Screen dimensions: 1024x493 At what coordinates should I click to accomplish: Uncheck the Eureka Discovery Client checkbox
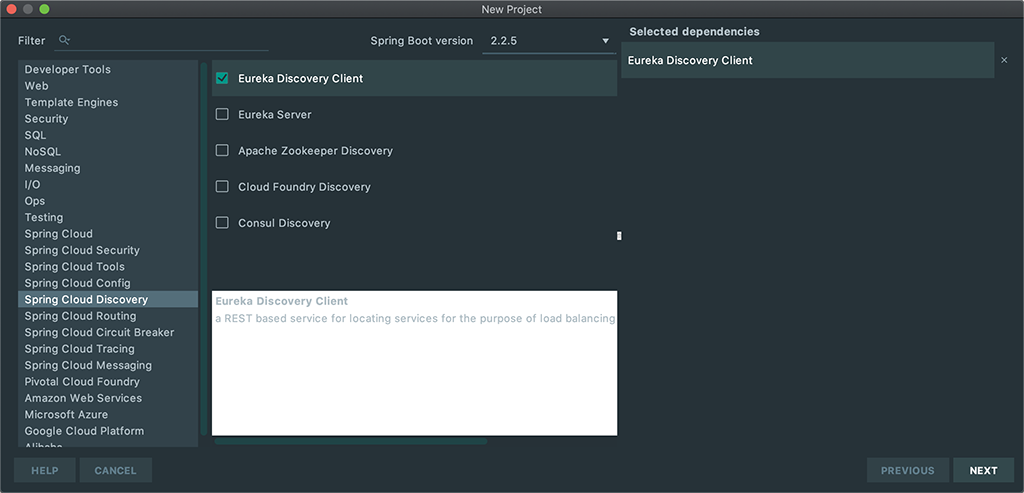222,78
